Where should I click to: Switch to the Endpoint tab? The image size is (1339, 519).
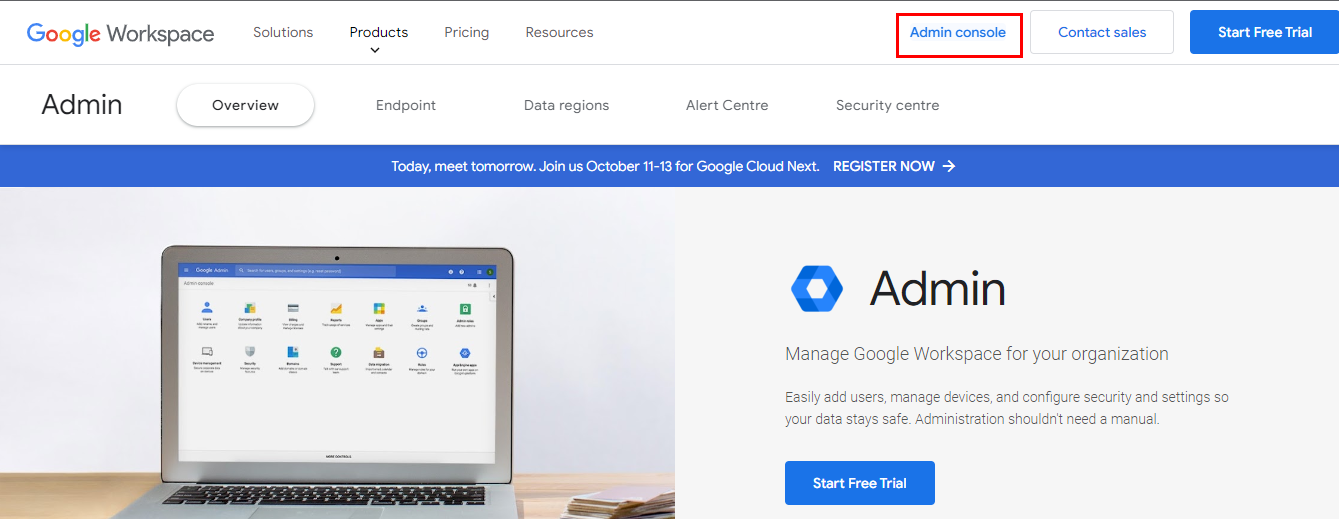click(406, 105)
